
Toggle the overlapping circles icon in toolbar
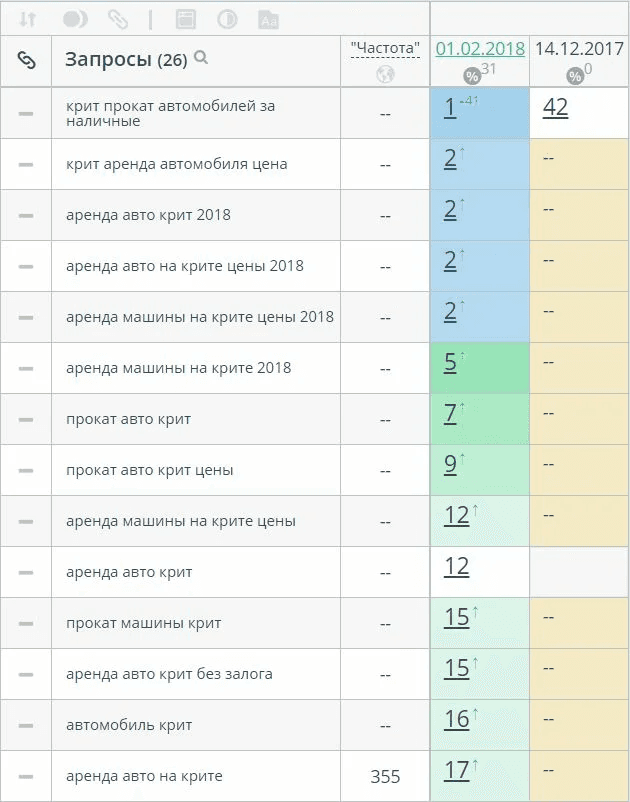tap(75, 19)
